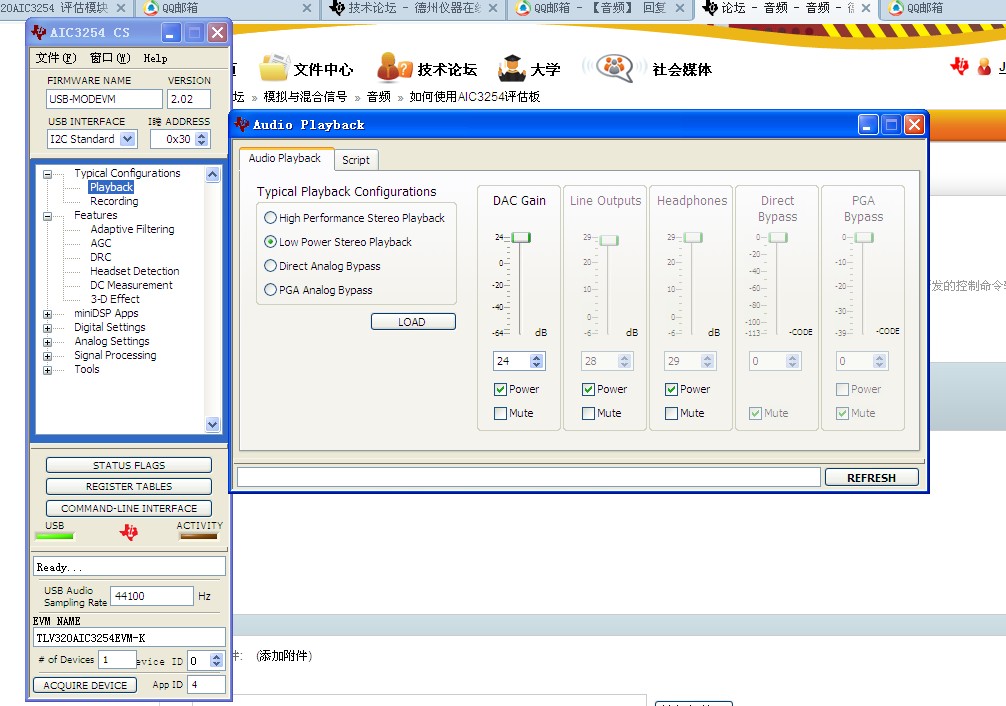Click ACQUIRE DEVICE button
The width and height of the screenshot is (1006, 706).
point(85,685)
